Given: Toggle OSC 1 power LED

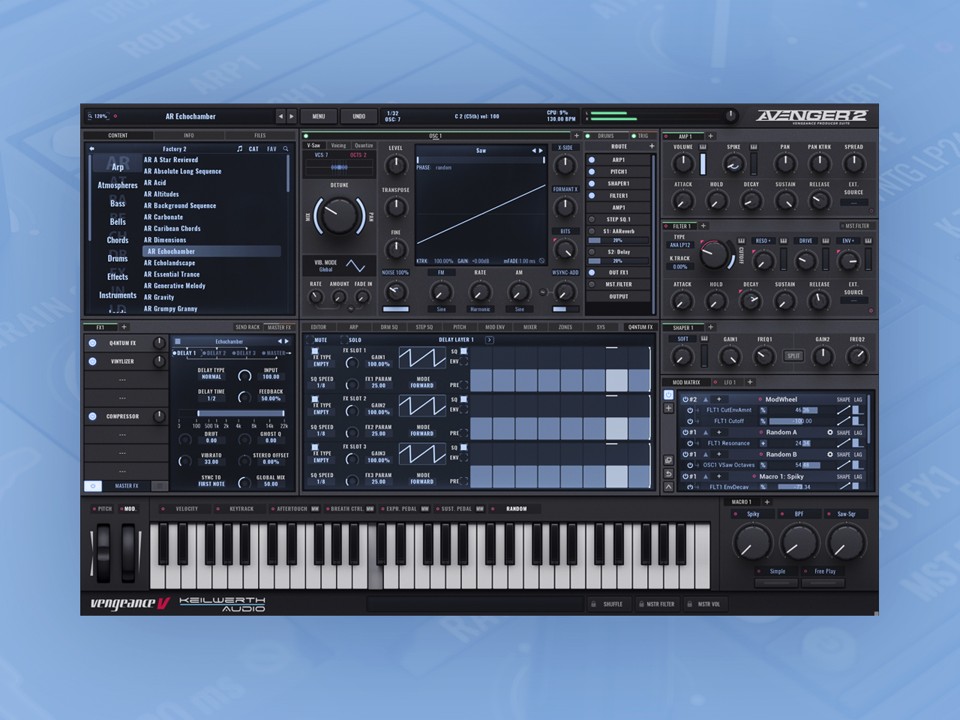Looking at the screenshot, I should tap(306, 136).
